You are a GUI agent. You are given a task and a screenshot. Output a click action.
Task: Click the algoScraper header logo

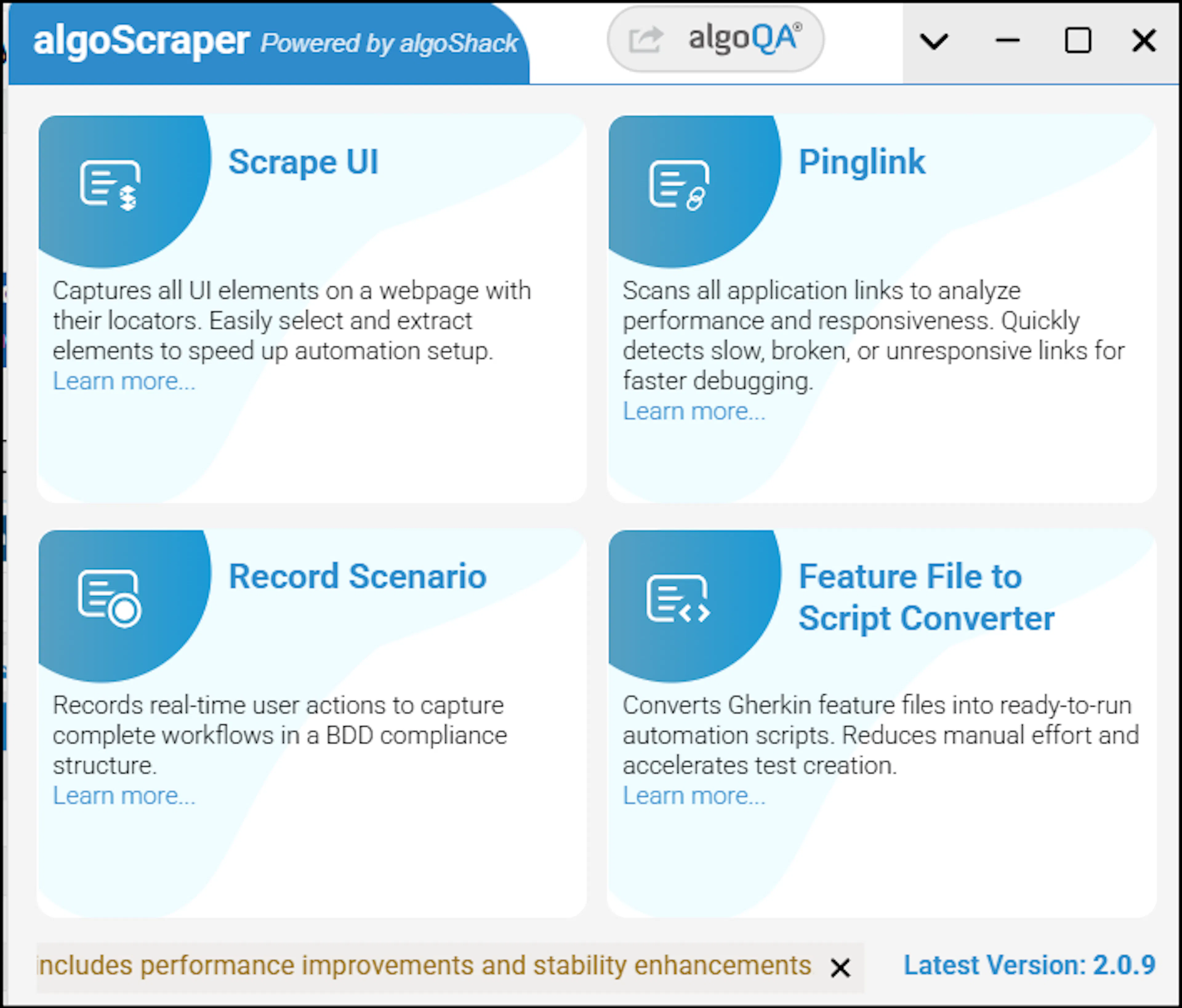[141, 41]
